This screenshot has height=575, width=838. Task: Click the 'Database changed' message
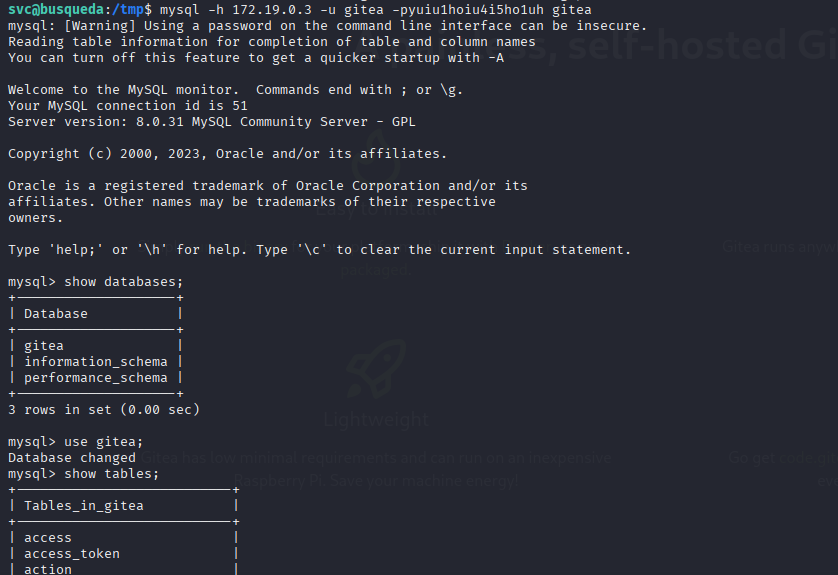tap(72, 458)
